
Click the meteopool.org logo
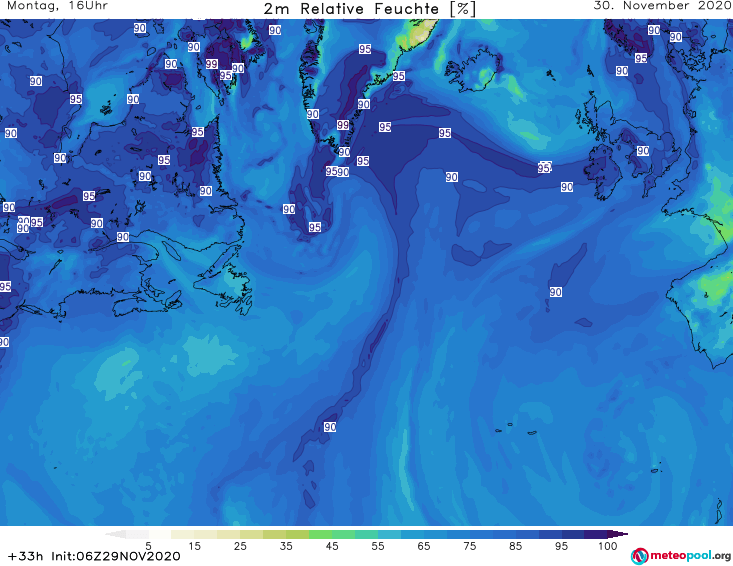tap(681, 556)
